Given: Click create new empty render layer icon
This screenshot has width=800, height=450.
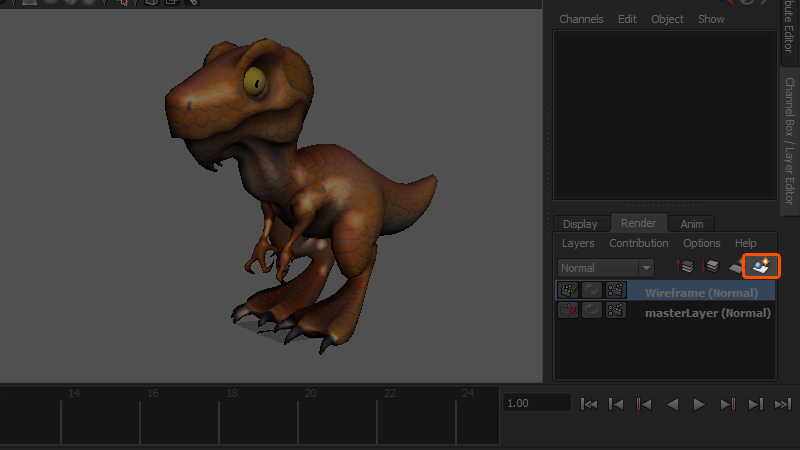Looking at the screenshot, I should (737, 267).
